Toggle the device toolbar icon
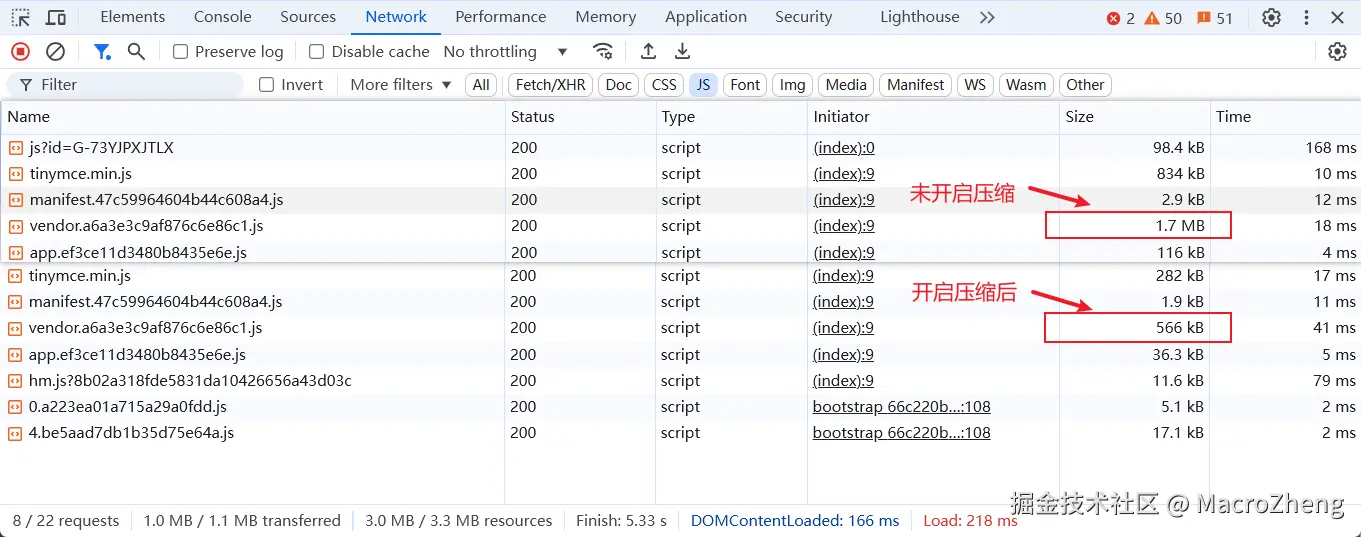 (x=56, y=17)
